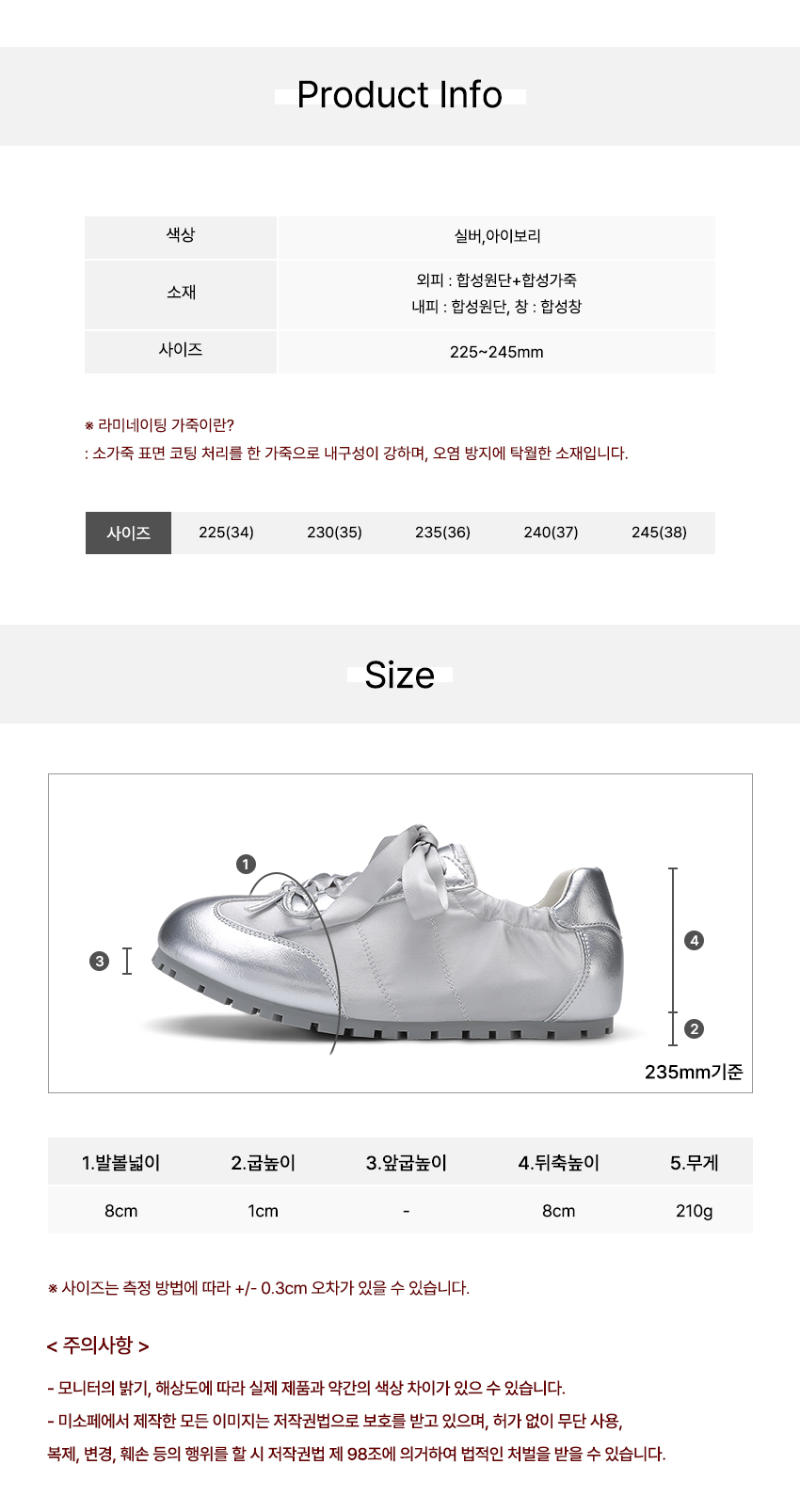
Task: Select size 225(34)
Action: point(226,533)
